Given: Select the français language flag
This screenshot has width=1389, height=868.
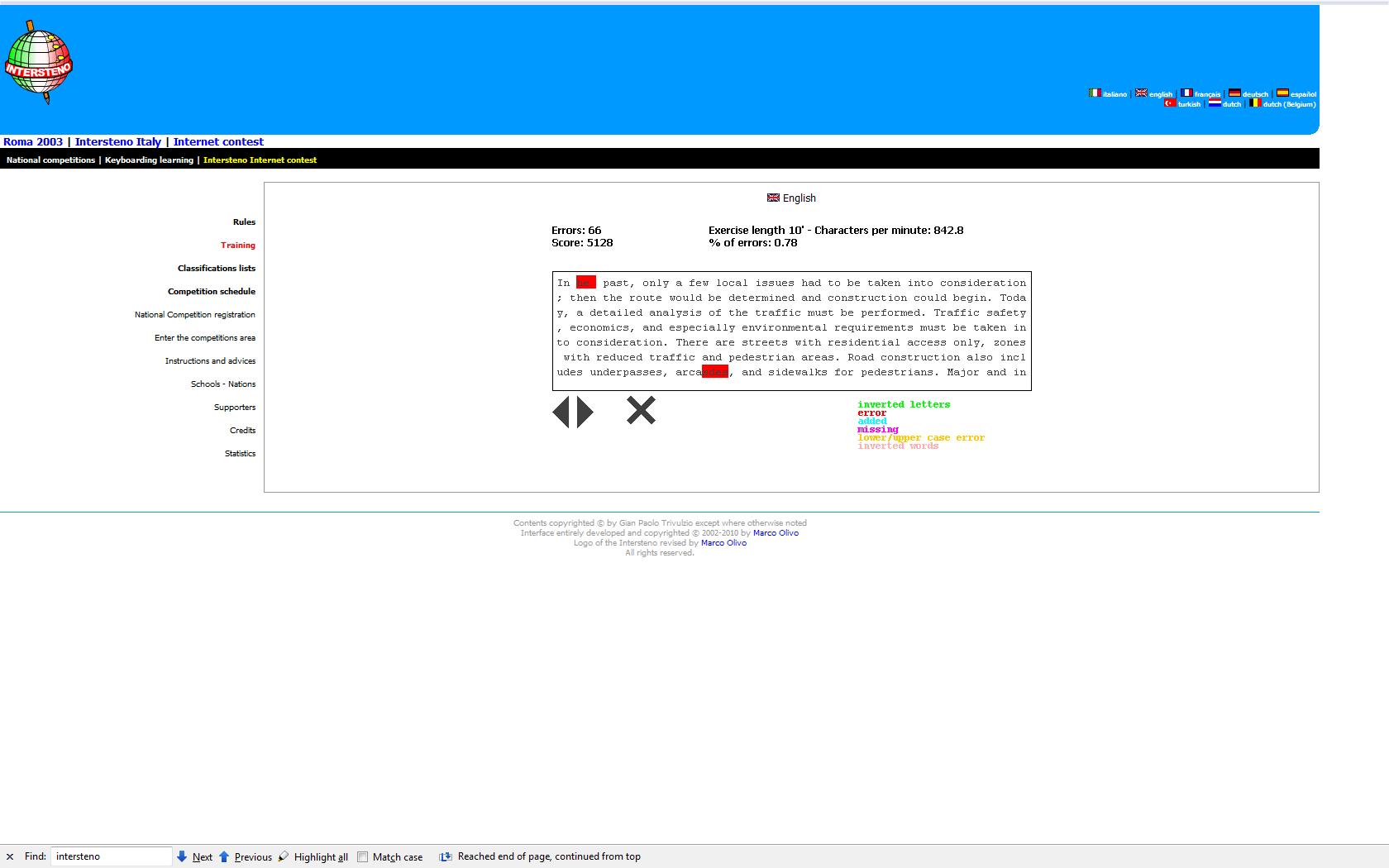Looking at the screenshot, I should 1186,93.
